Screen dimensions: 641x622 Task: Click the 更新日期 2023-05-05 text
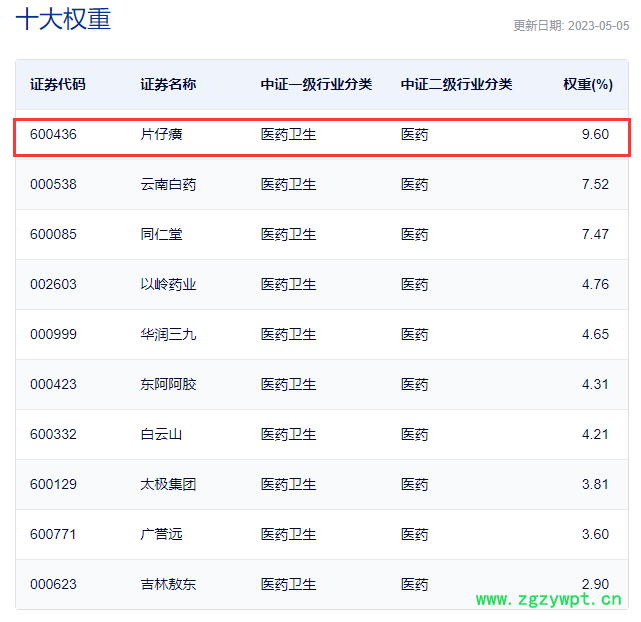571,26
